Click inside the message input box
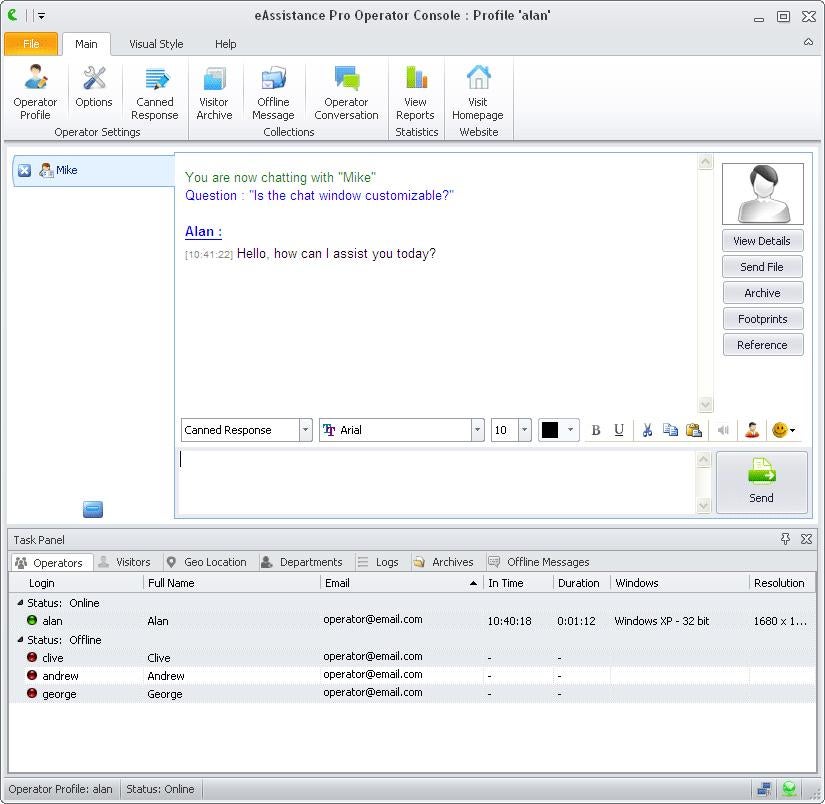 coord(437,481)
